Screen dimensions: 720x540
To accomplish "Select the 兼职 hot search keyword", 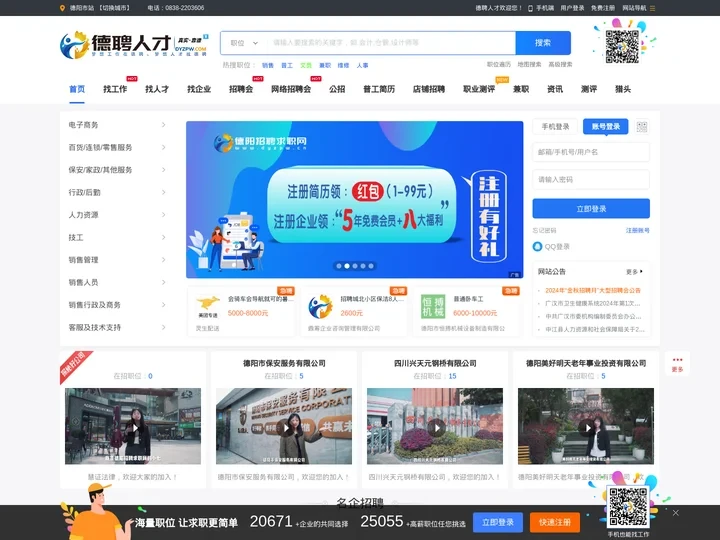I will 325,65.
